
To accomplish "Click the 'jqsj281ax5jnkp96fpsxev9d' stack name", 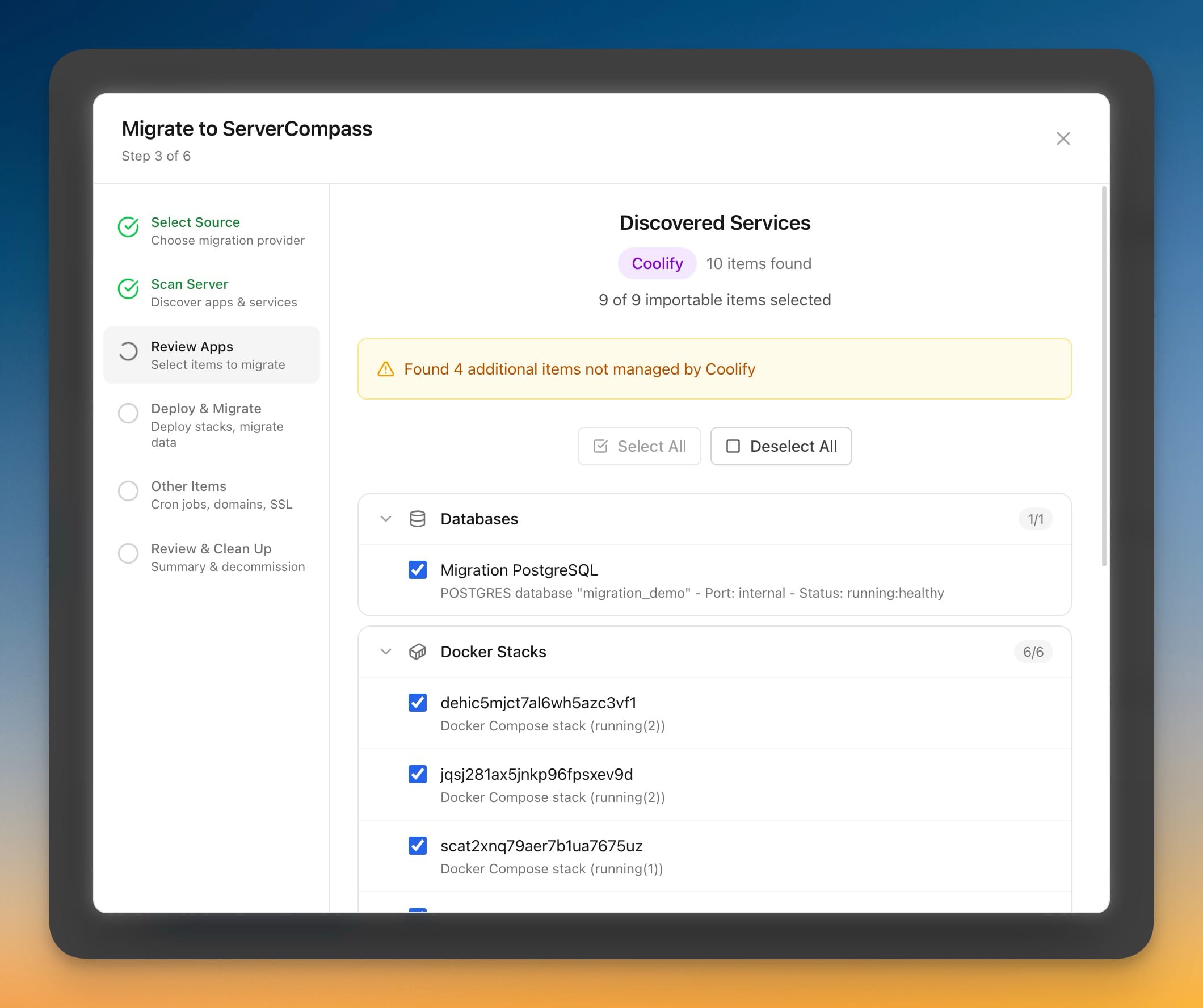I will 537,775.
